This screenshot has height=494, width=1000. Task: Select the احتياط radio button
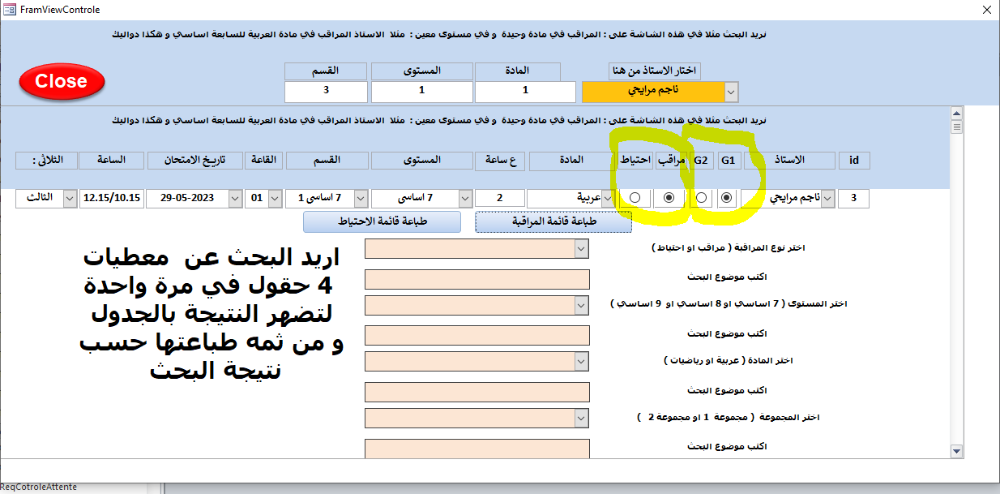(x=635, y=198)
